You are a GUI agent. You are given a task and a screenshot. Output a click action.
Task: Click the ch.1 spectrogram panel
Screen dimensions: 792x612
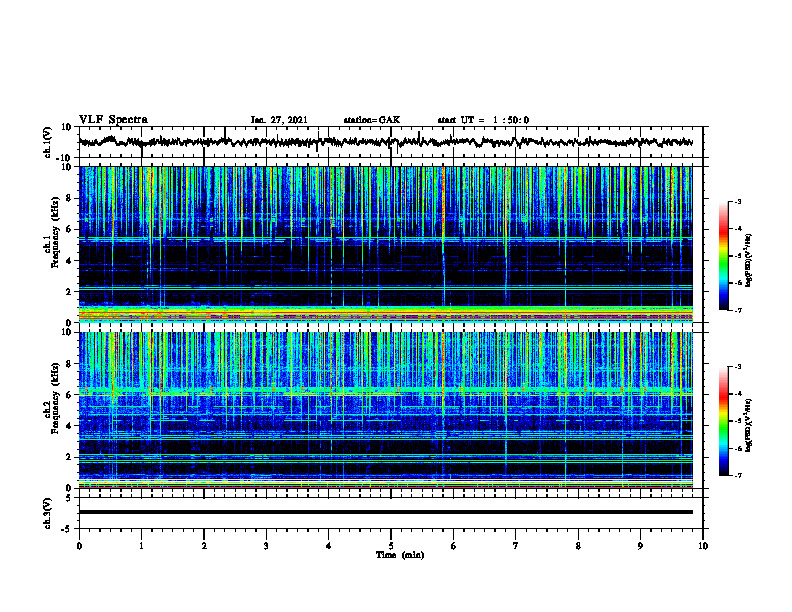[385, 244]
